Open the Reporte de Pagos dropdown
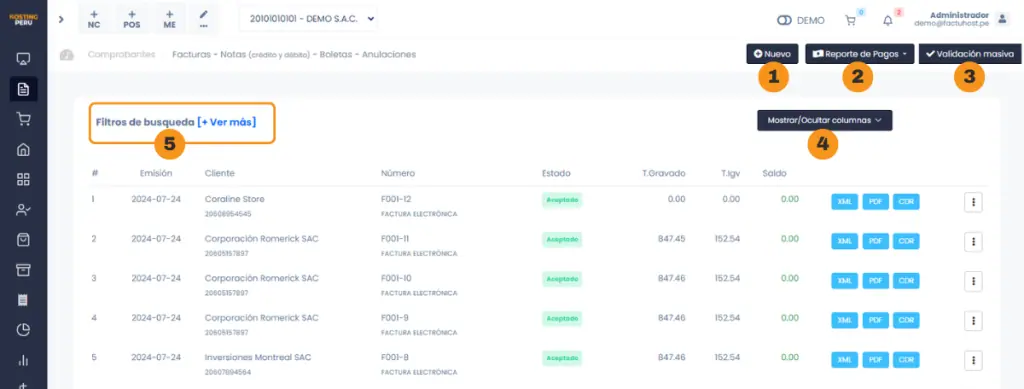 coord(859,54)
